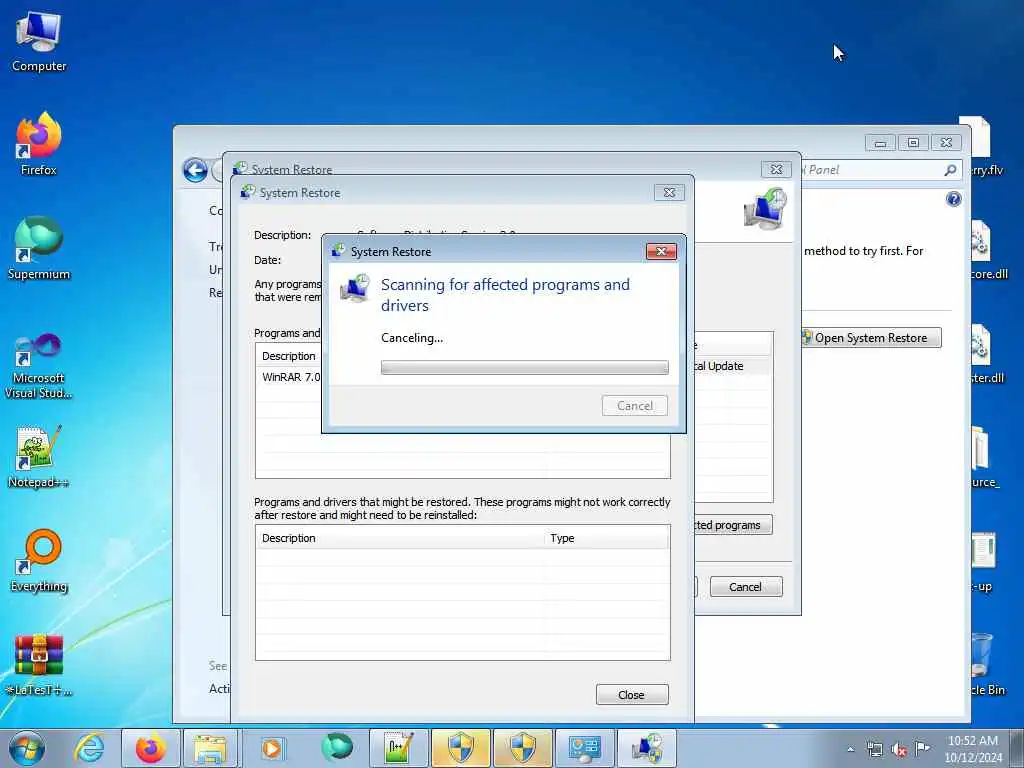The image size is (1024, 768).
Task: Open the Supermium desktop shortcut
Action: (39, 248)
